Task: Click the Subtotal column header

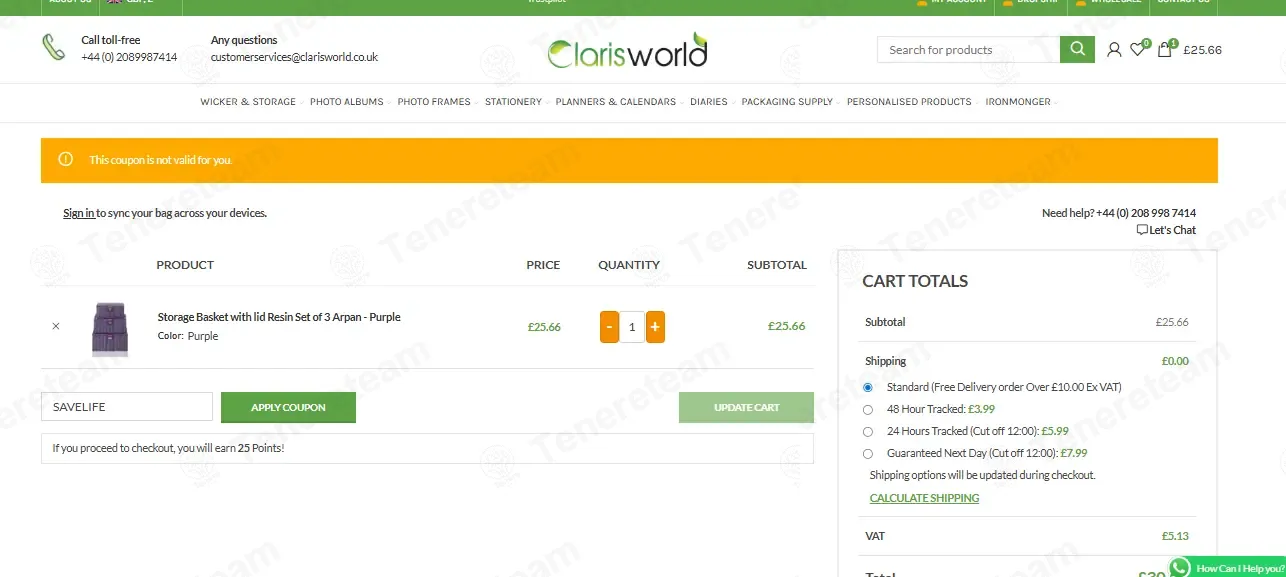Action: 777,265
